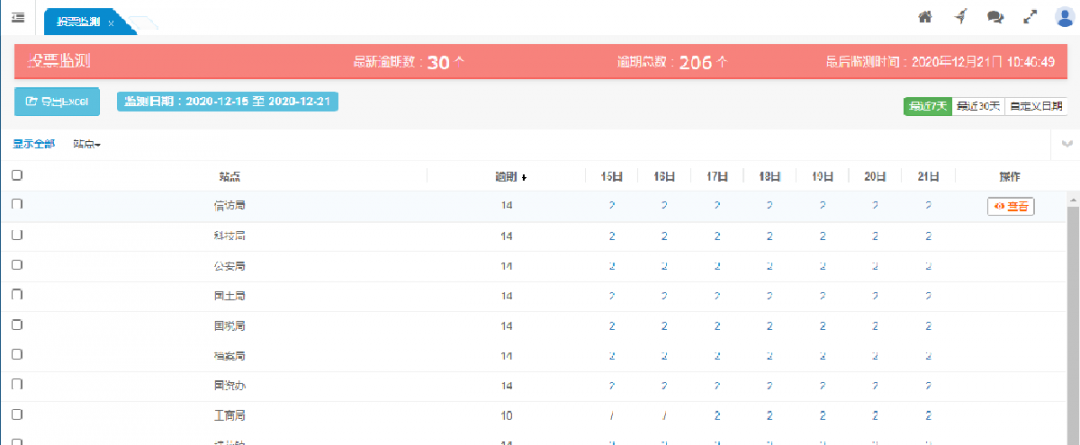Select the 最近7天 range button
Viewport: 1080px width, 445px height.
coord(927,106)
